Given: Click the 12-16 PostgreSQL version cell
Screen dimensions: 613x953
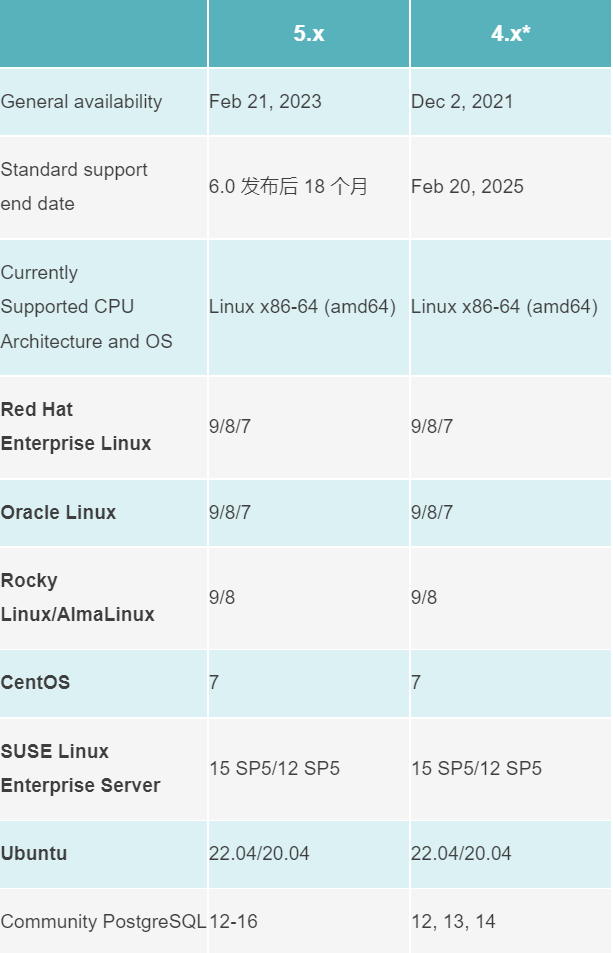Looking at the screenshot, I should [233, 922].
